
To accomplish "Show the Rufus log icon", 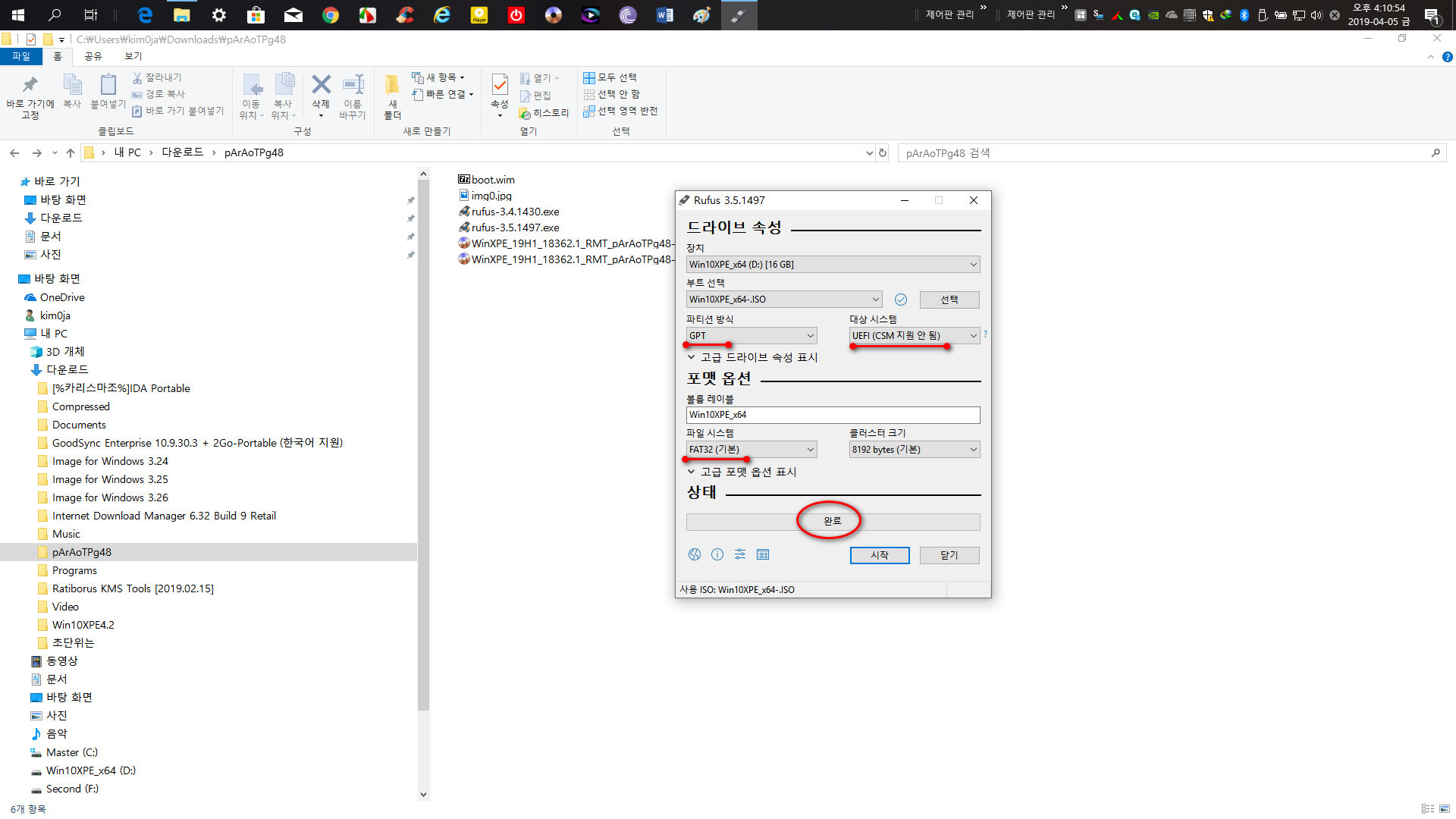I will click(x=763, y=554).
